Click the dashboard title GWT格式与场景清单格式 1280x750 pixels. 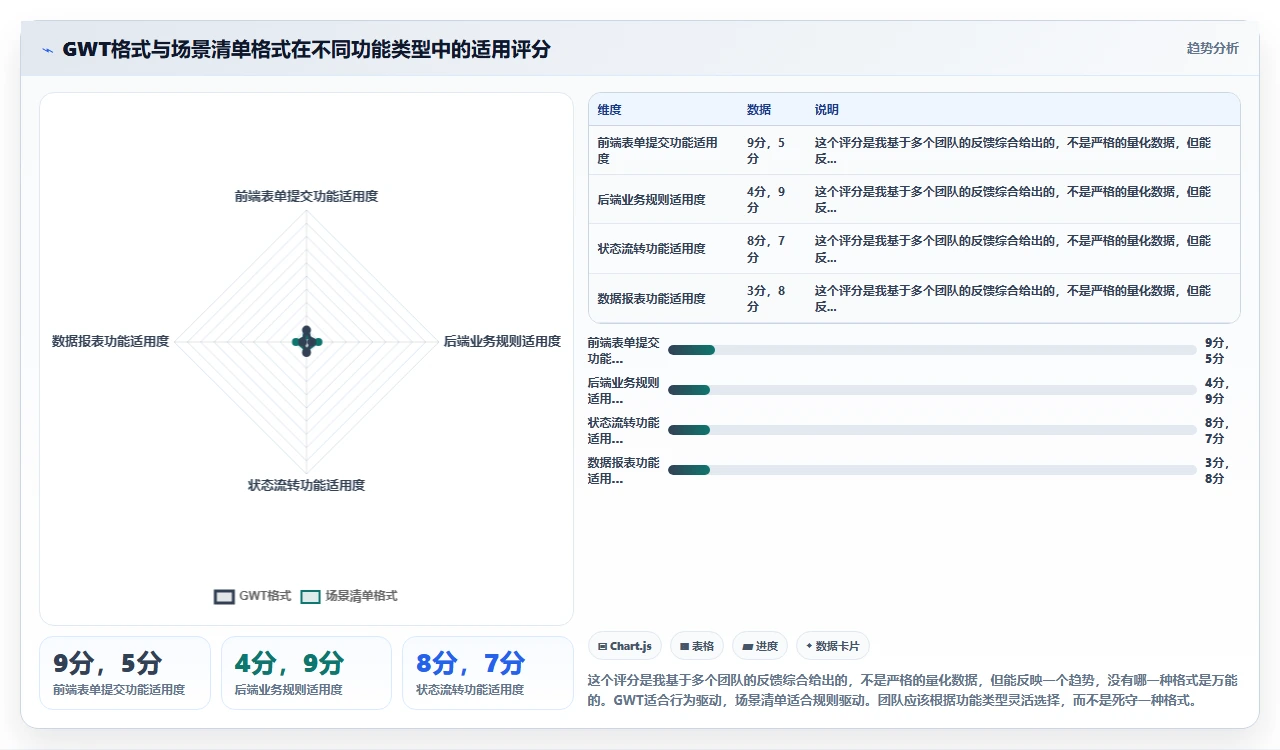306,49
